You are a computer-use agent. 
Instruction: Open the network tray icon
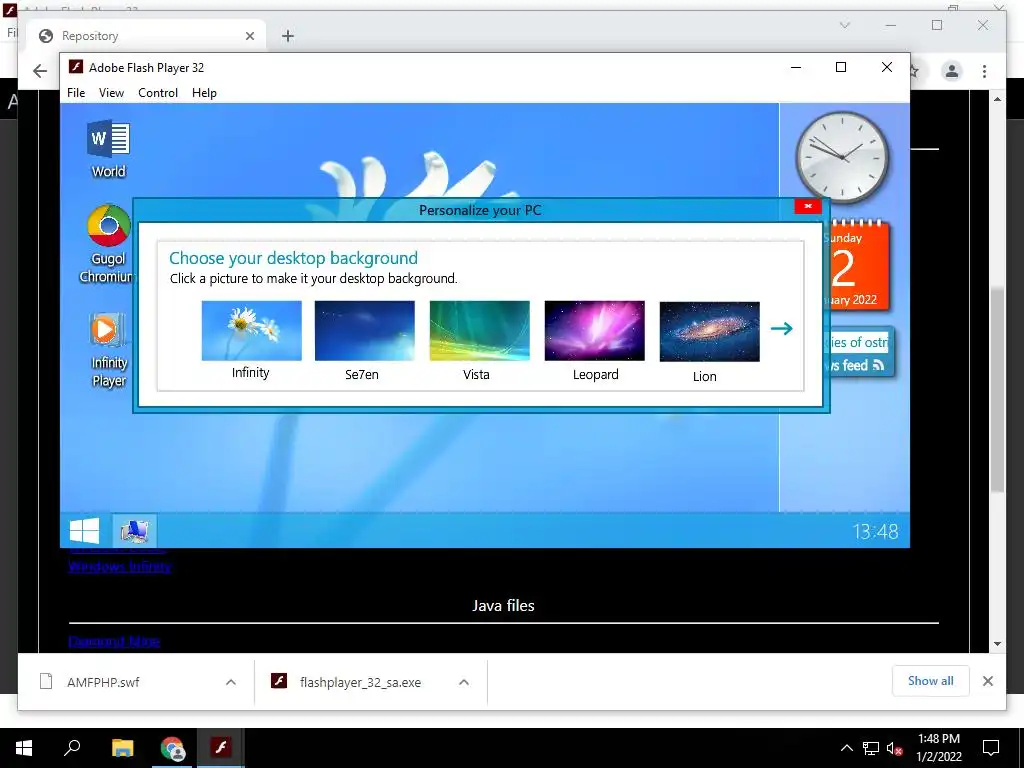tap(871, 748)
